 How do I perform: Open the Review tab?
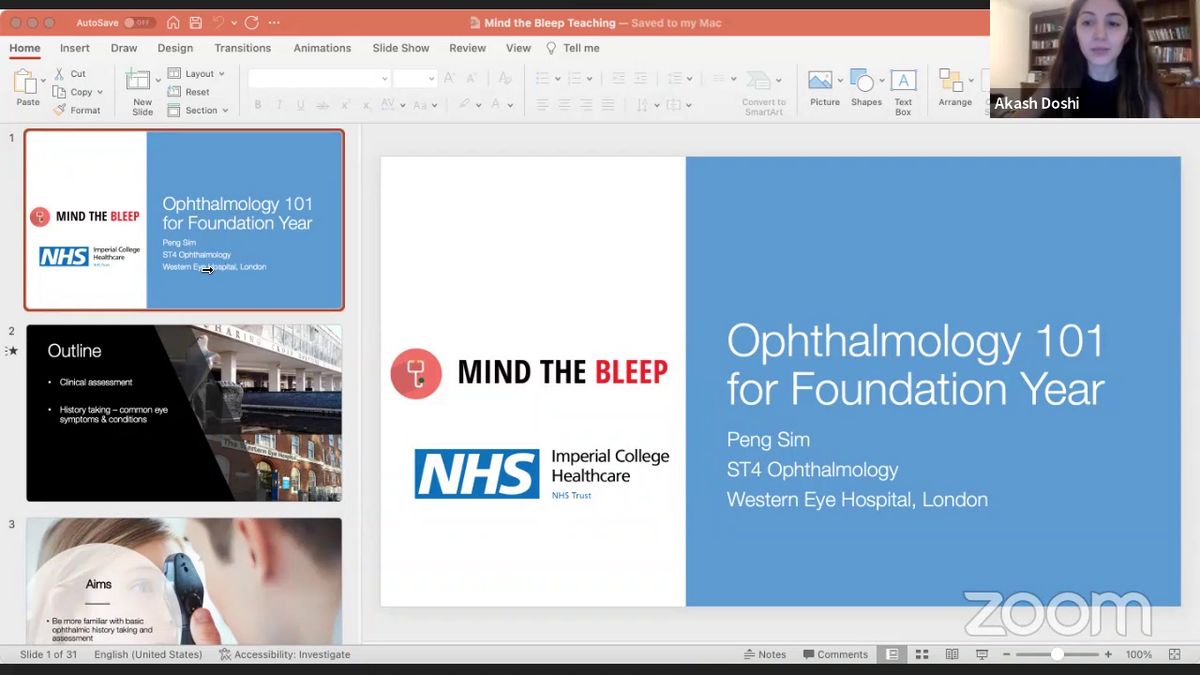(x=467, y=48)
